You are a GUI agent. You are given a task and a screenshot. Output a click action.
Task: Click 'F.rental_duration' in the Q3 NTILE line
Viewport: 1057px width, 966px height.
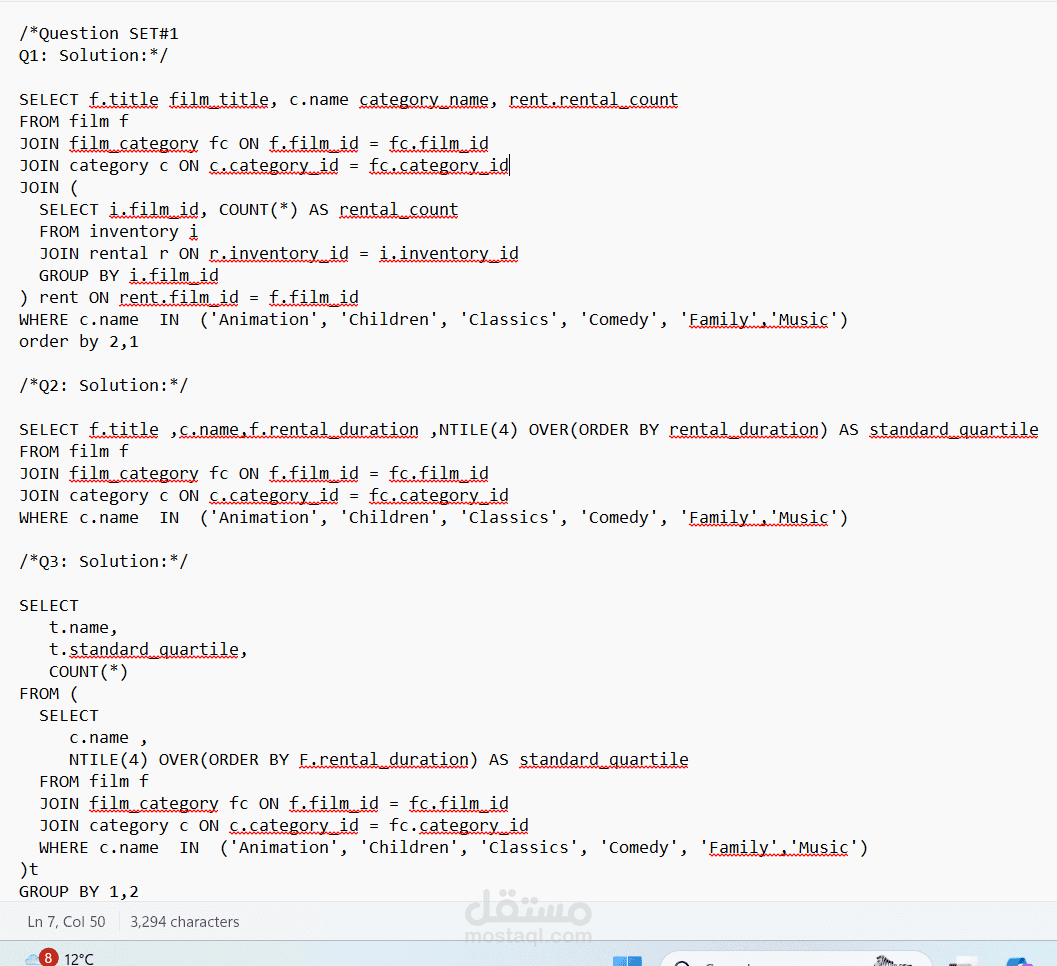(x=384, y=760)
